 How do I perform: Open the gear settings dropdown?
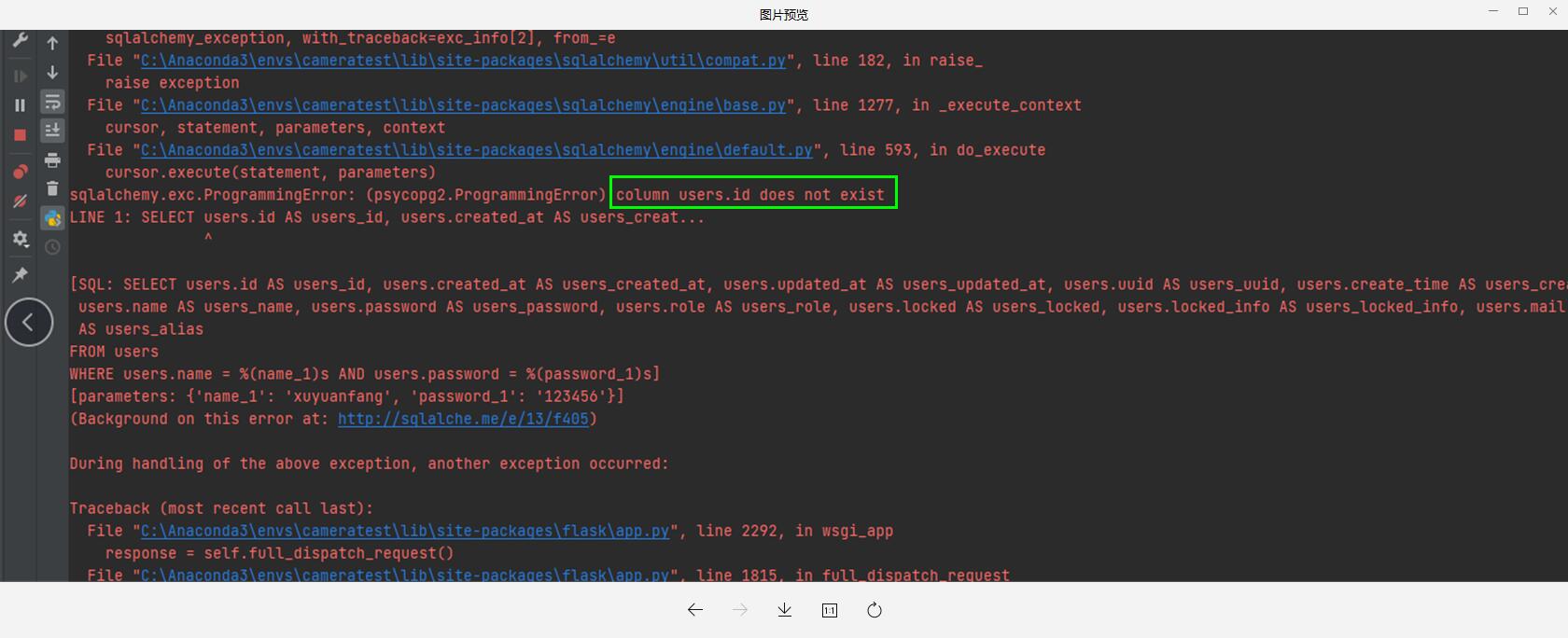coord(20,240)
